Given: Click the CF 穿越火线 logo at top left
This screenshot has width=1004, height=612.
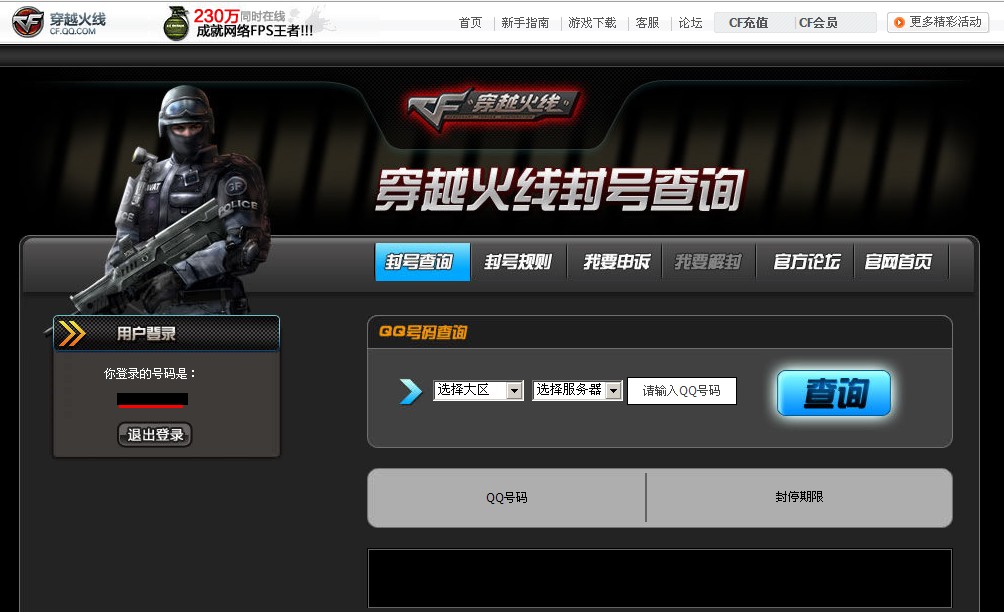Looking at the screenshot, I should [59, 22].
